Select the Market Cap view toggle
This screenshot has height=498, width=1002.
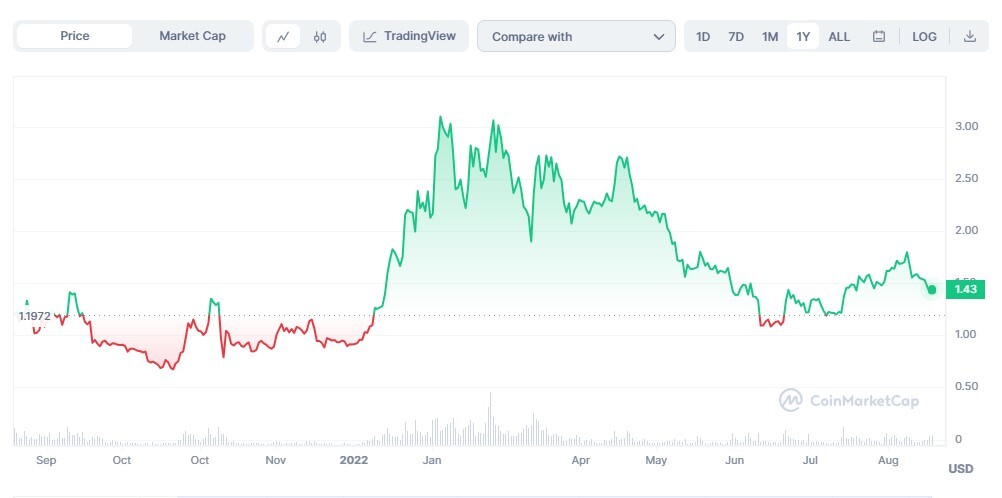click(x=192, y=36)
